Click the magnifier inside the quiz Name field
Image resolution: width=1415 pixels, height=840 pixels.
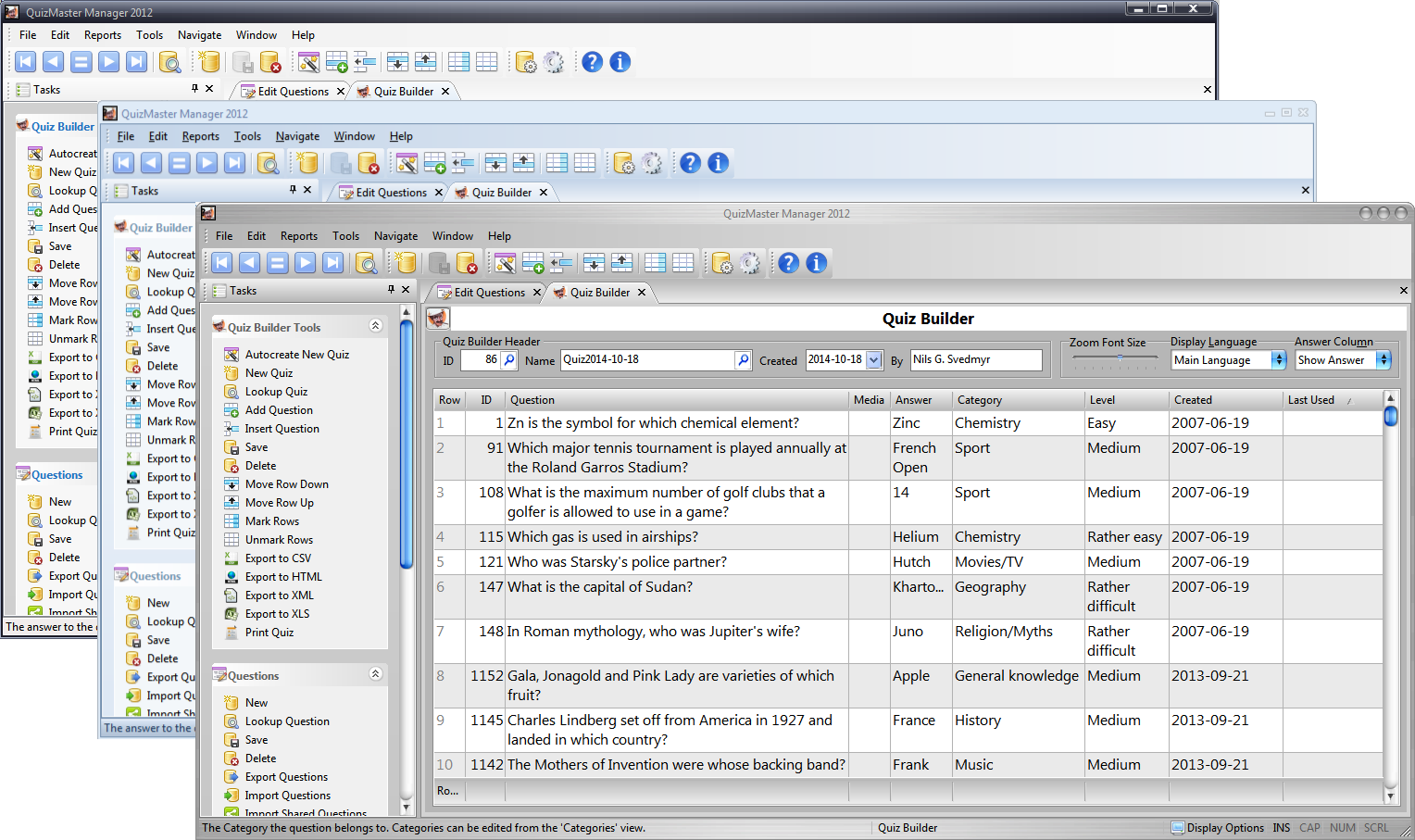[x=743, y=359]
